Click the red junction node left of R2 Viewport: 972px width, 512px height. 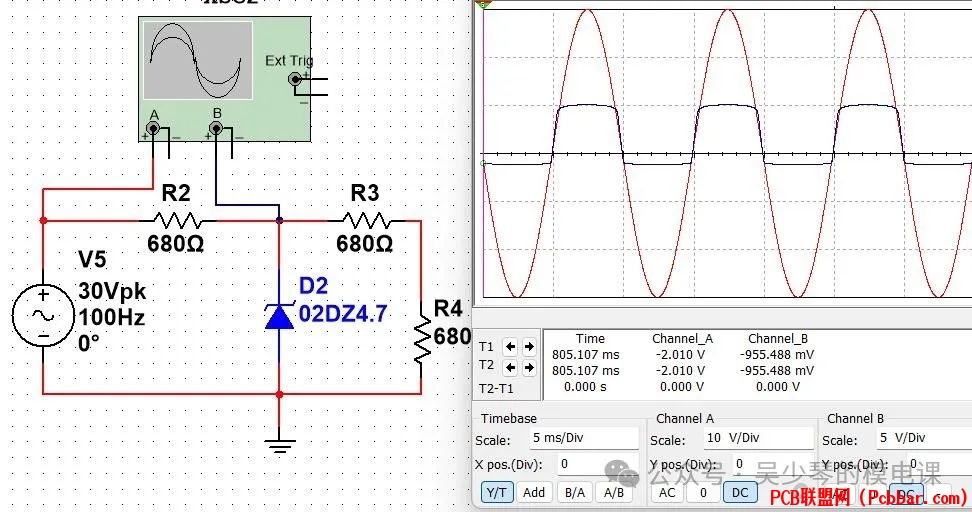click(x=43, y=221)
